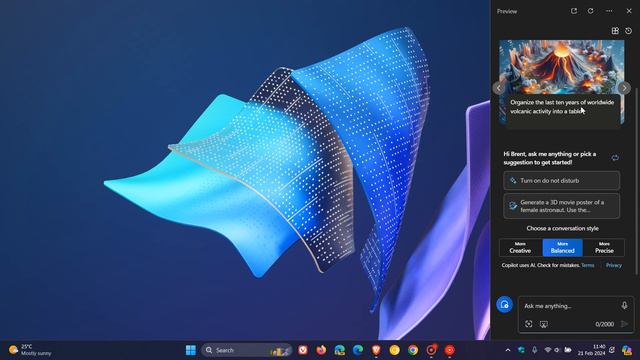
Task: Start a new Copilot topic
Action: click(x=504, y=304)
